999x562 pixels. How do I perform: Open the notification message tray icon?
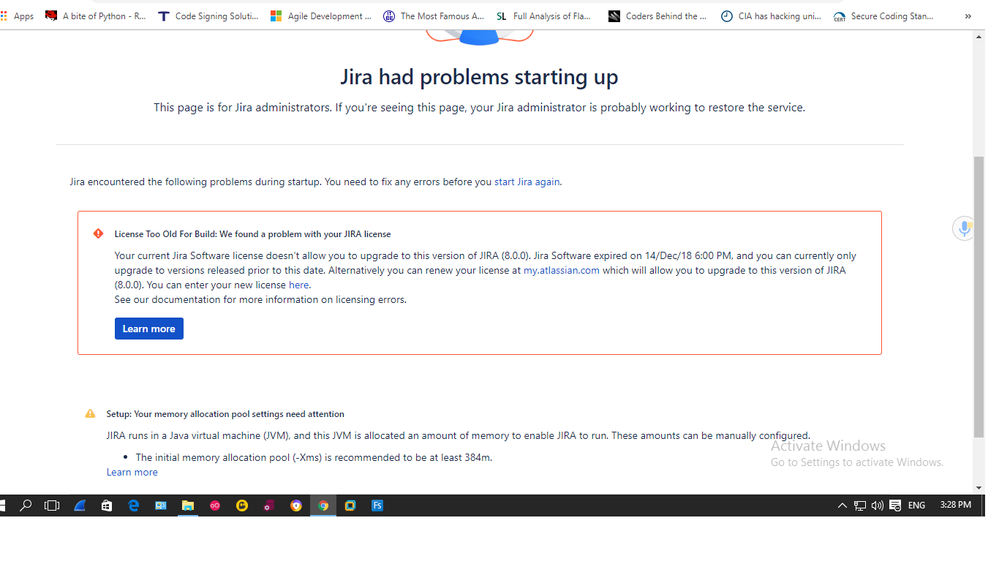[x=895, y=505]
